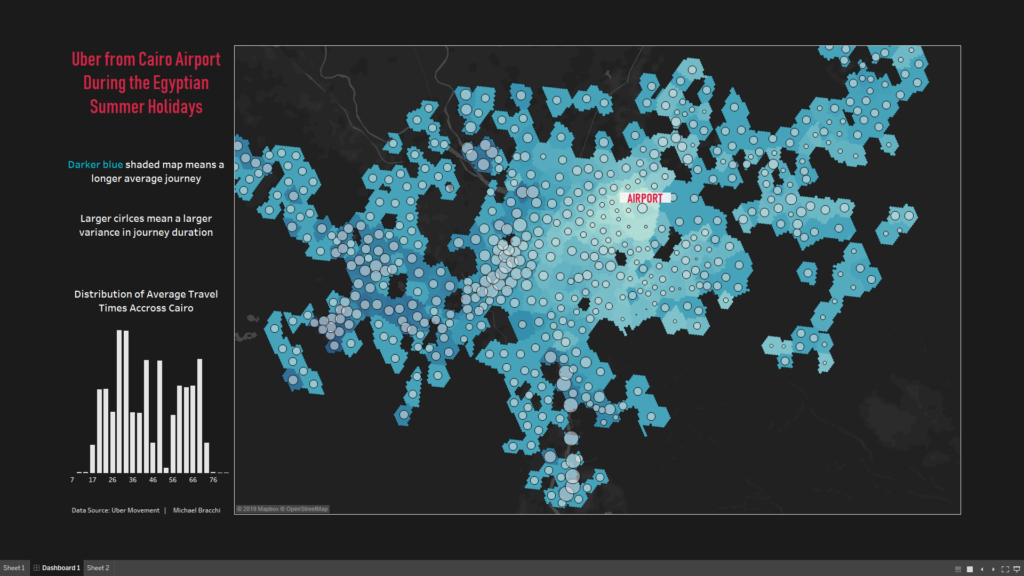This screenshot has width=1024, height=576.
Task: Click the 'Michael Bracchi' credit text
Action: 197,511
